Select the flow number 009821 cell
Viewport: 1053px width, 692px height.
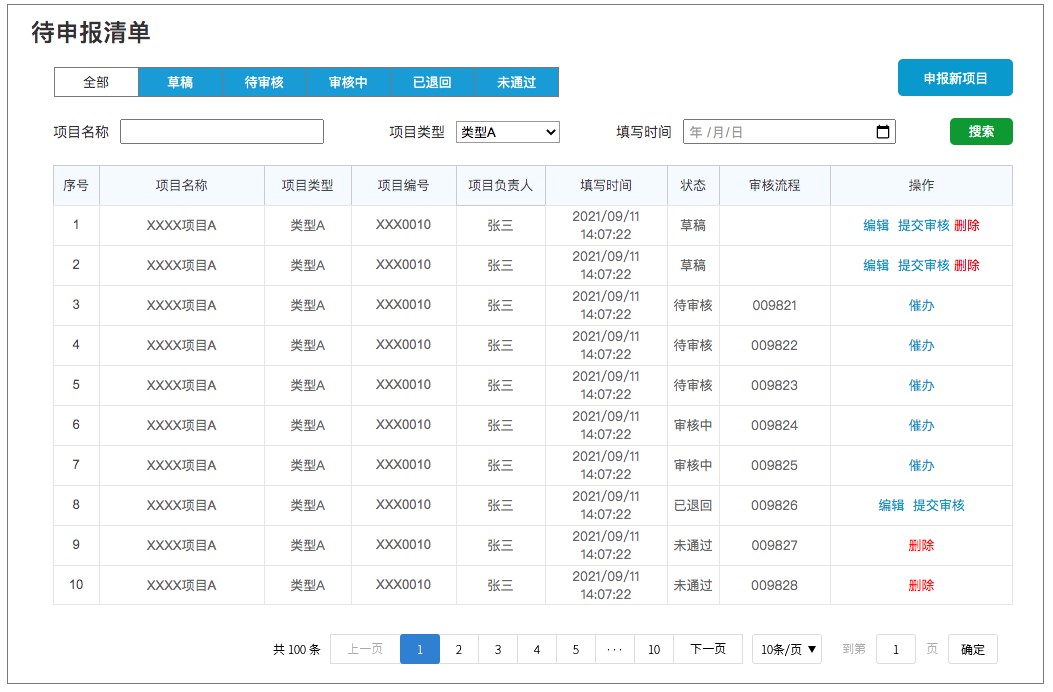click(774, 305)
